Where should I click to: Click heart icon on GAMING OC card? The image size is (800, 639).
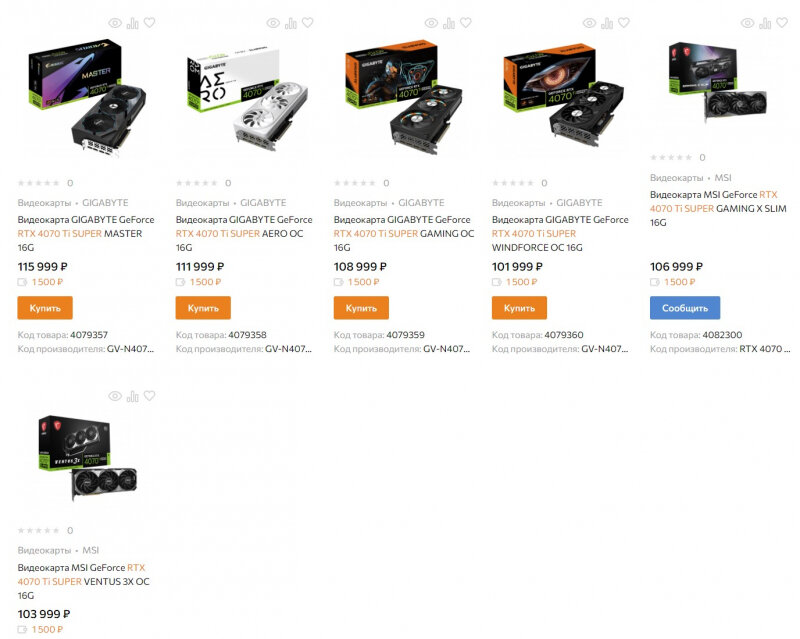tap(465, 22)
